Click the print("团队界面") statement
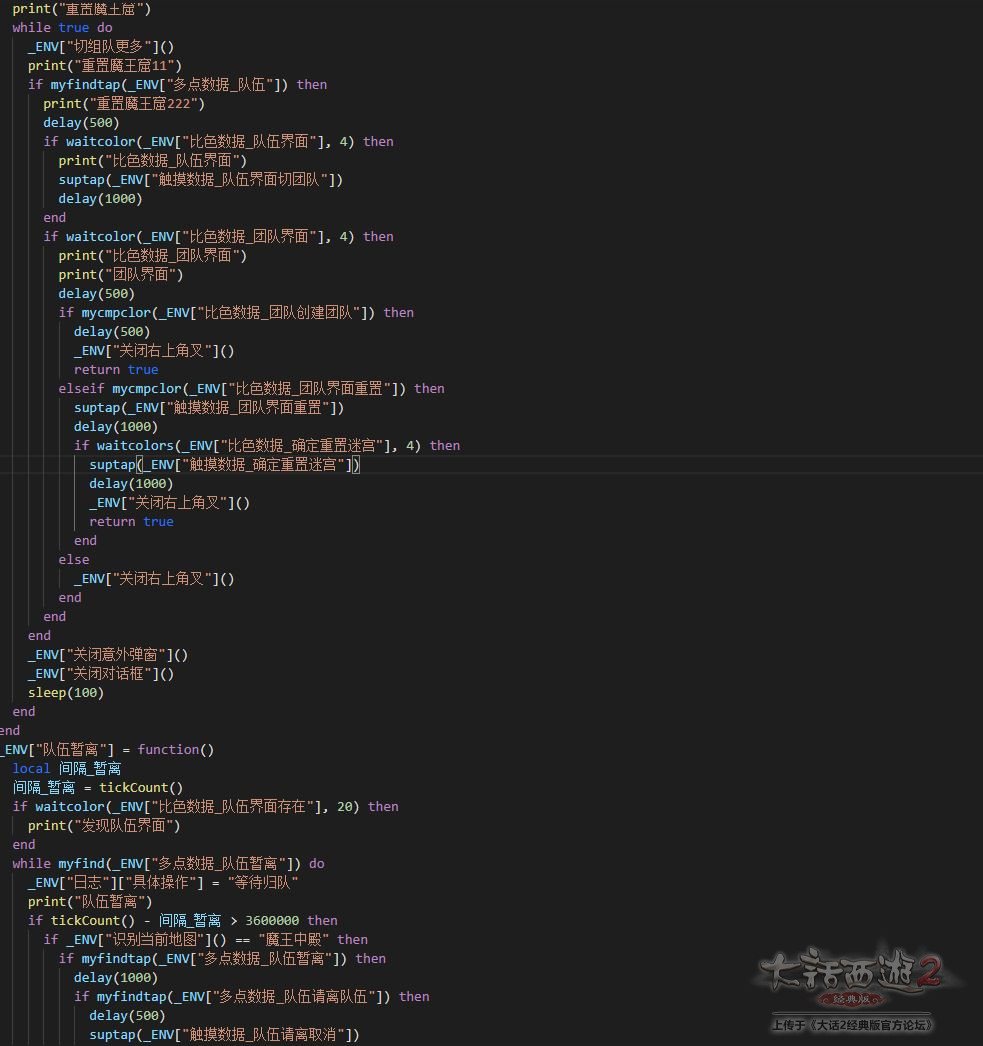 click(121, 275)
